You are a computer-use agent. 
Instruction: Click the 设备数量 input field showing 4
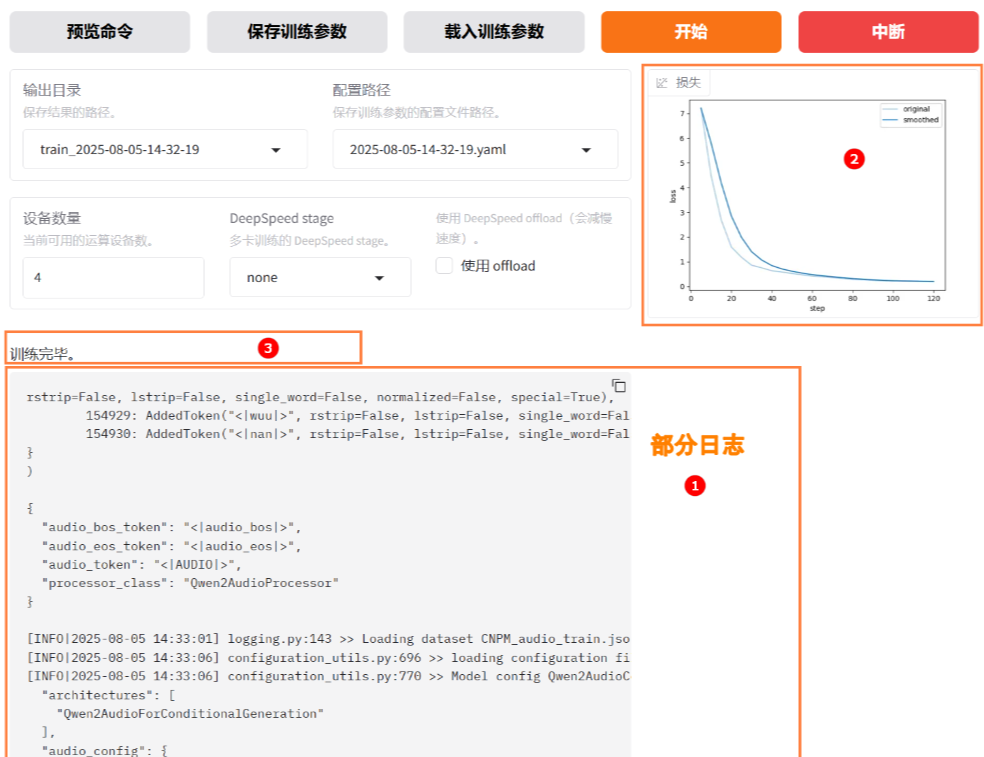(x=114, y=277)
